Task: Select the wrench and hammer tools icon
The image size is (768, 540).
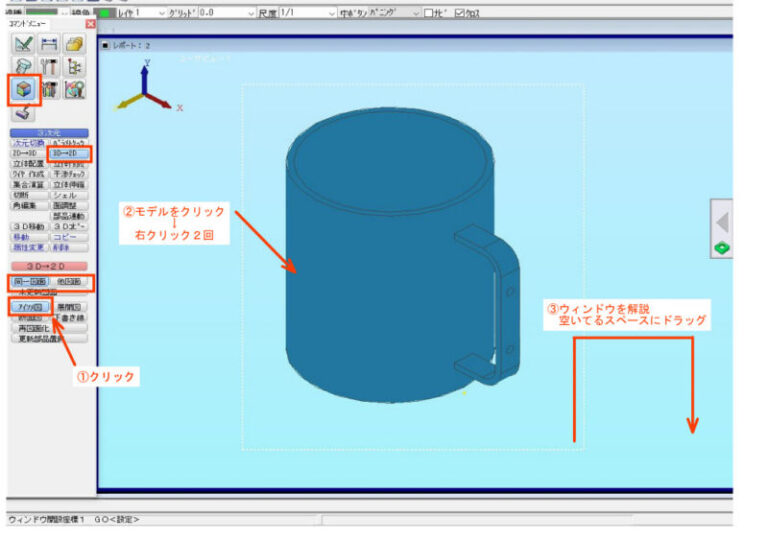Action: point(49,67)
